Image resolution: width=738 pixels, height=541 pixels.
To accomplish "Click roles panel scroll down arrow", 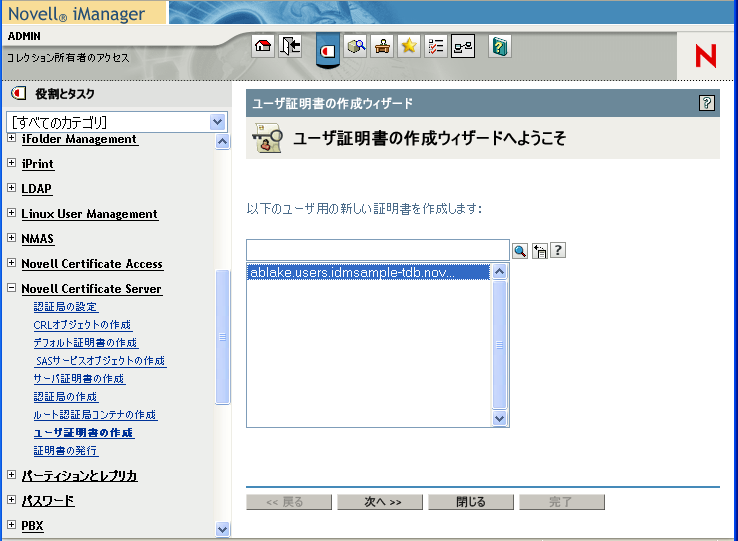I will click(x=223, y=529).
